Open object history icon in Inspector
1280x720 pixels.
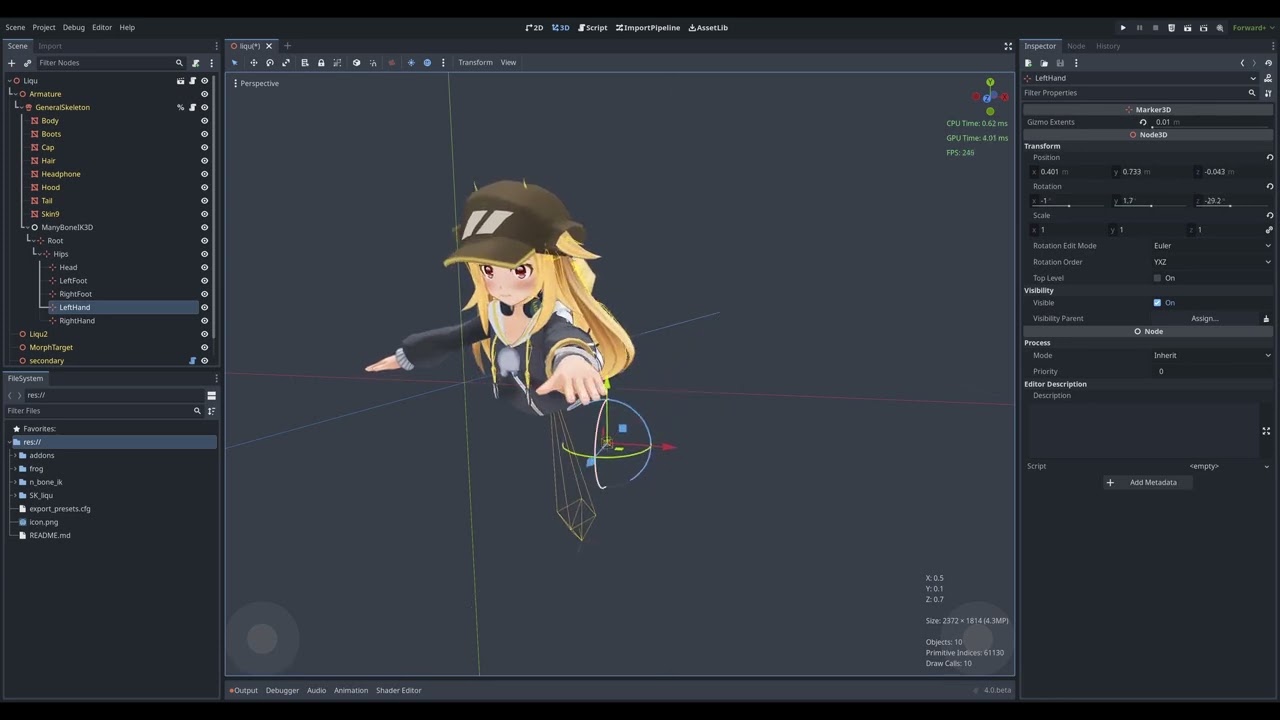(x=1268, y=63)
